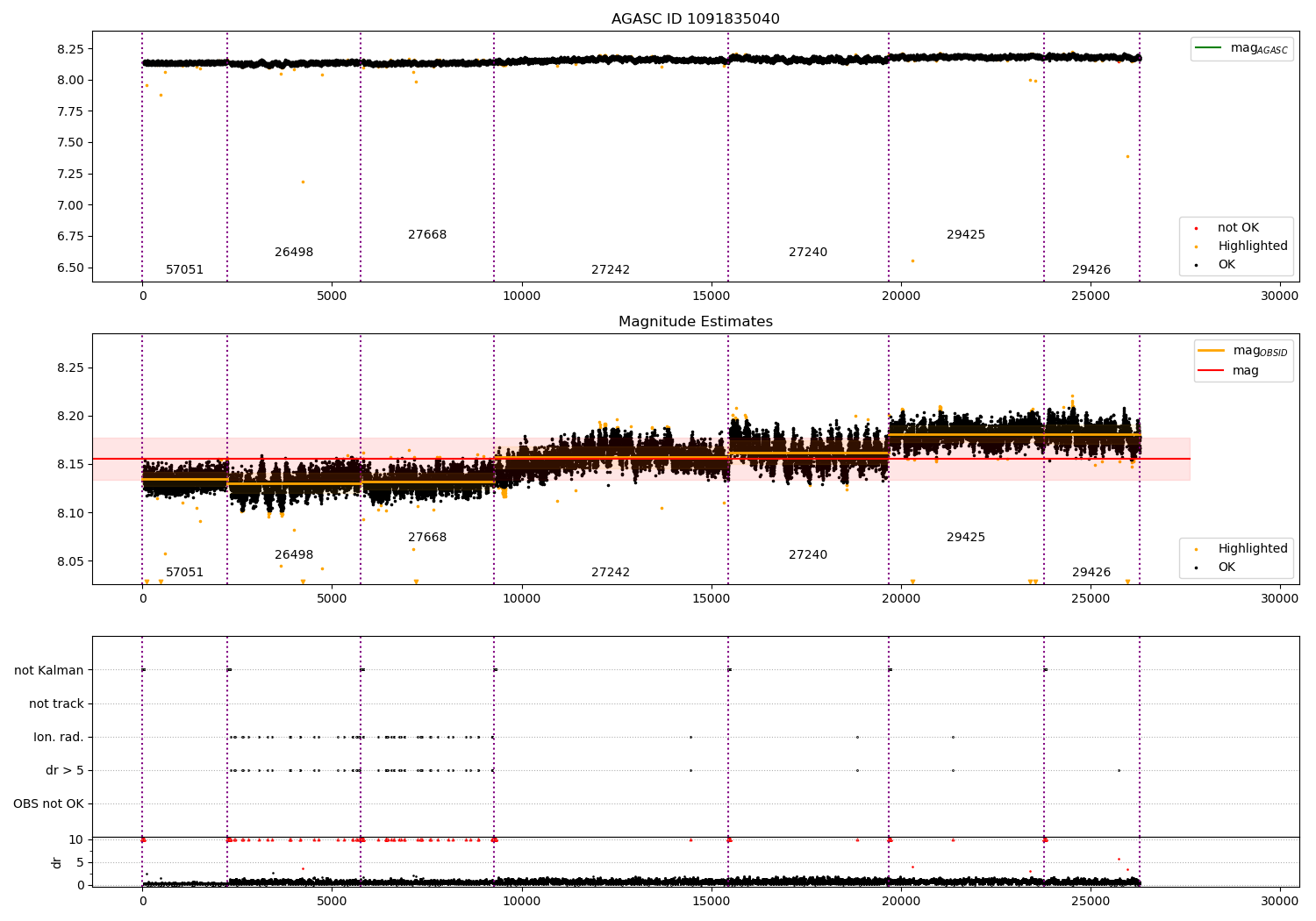Click OBSID label 27242 in top plot
The width and height of the screenshot is (1316, 921).
coord(611,270)
